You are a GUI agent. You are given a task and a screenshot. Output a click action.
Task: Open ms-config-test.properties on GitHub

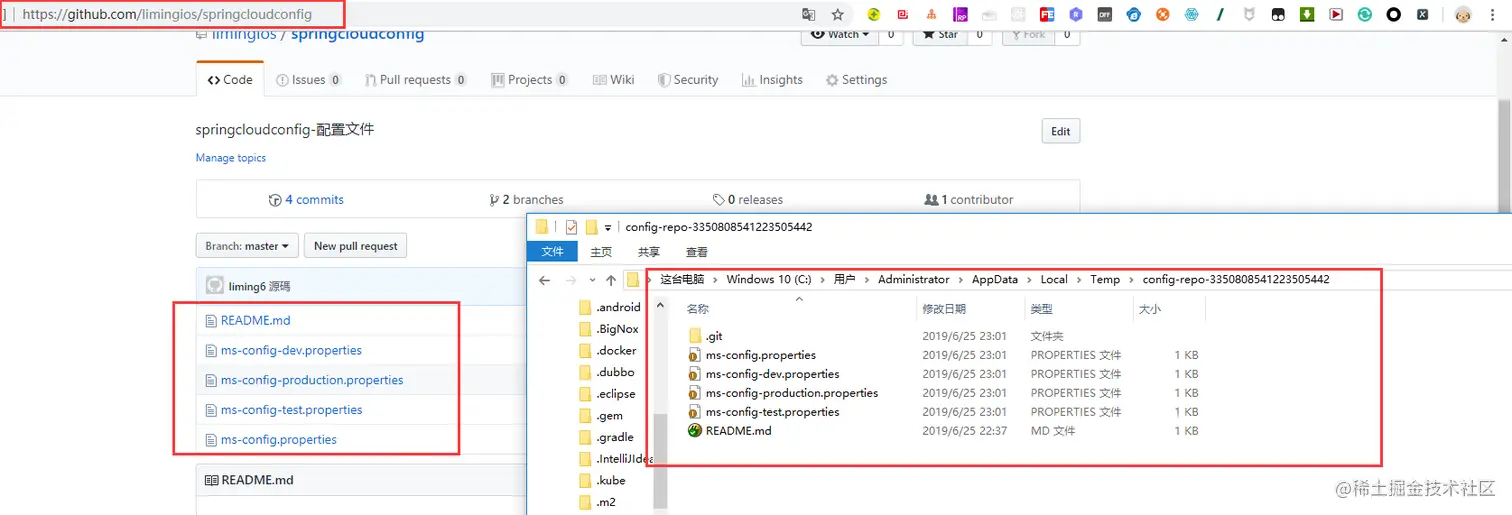click(291, 410)
